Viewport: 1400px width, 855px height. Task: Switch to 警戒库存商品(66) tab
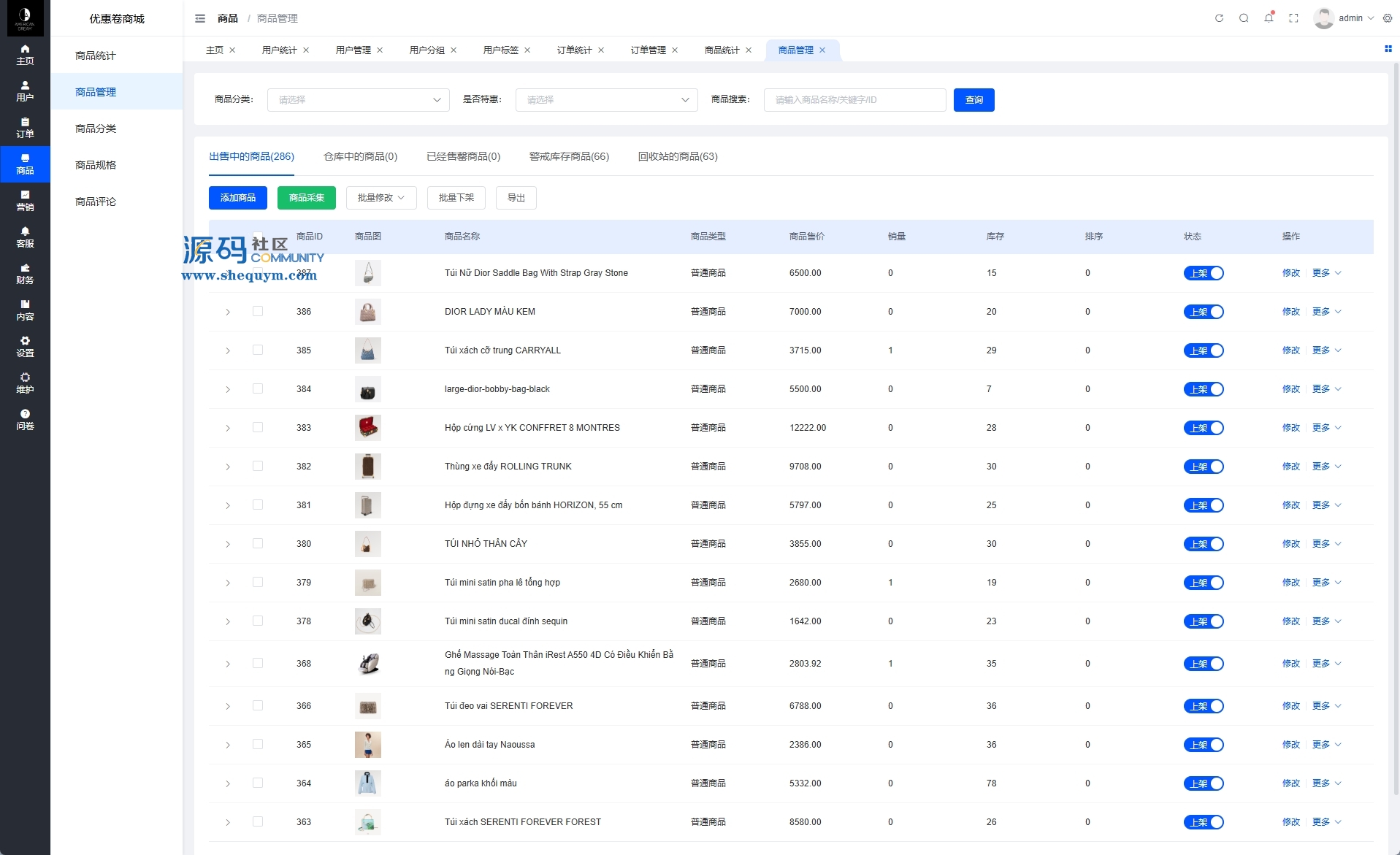tap(569, 156)
